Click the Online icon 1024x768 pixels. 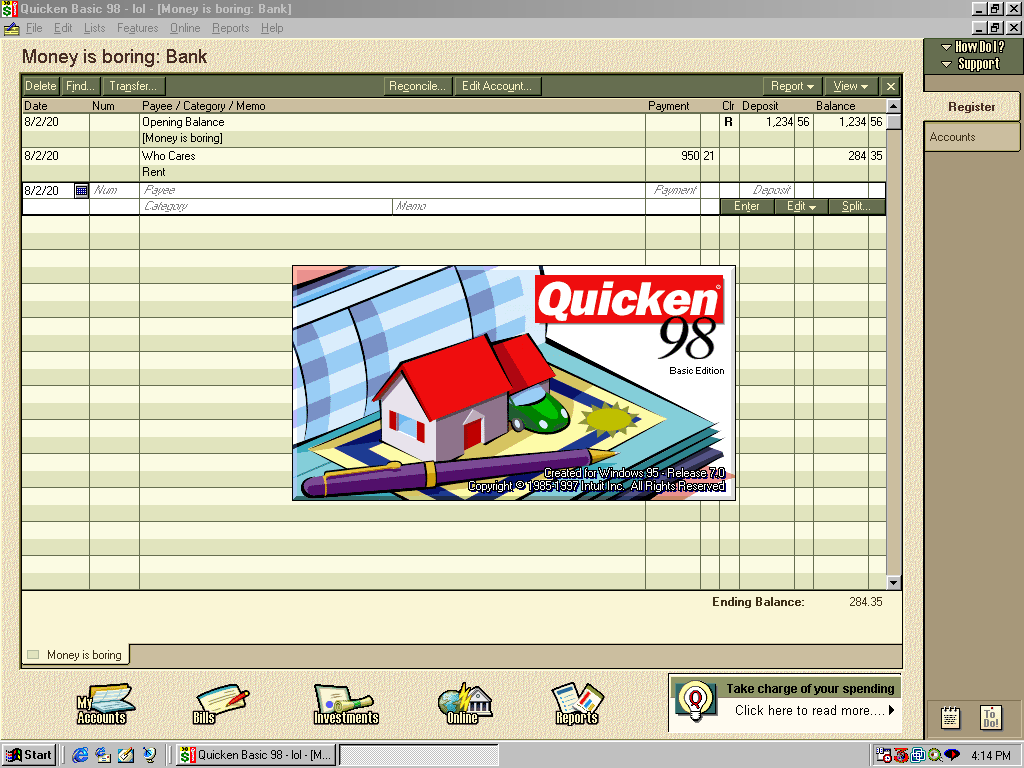463,703
